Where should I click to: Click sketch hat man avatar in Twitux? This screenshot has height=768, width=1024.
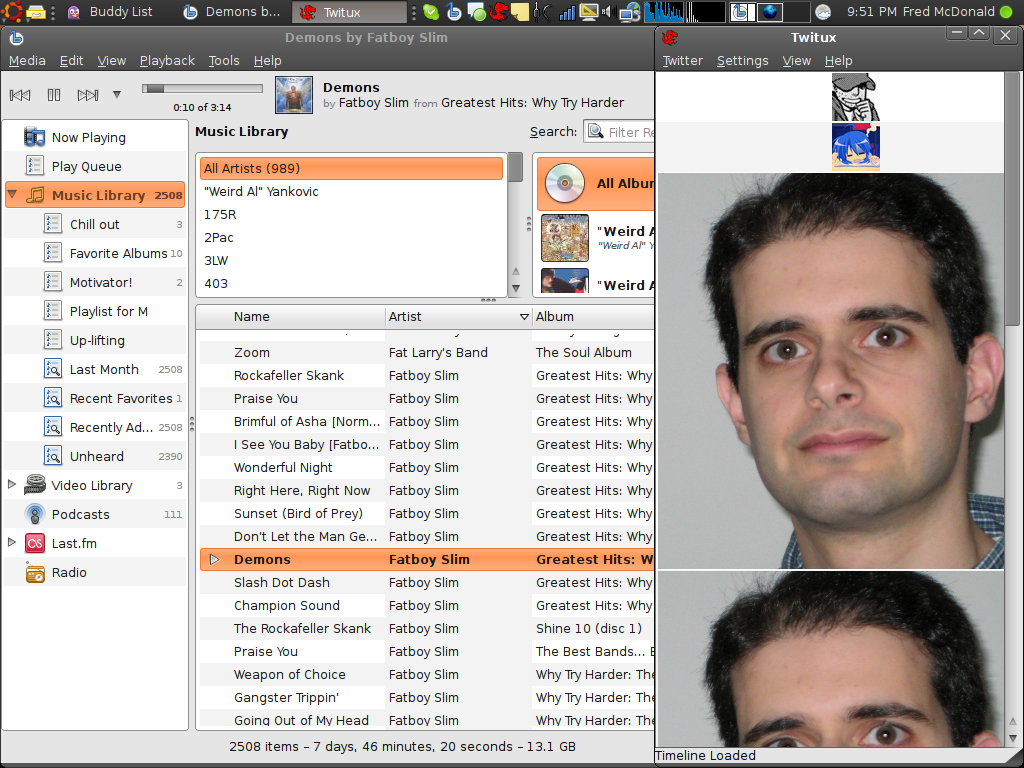click(x=856, y=97)
